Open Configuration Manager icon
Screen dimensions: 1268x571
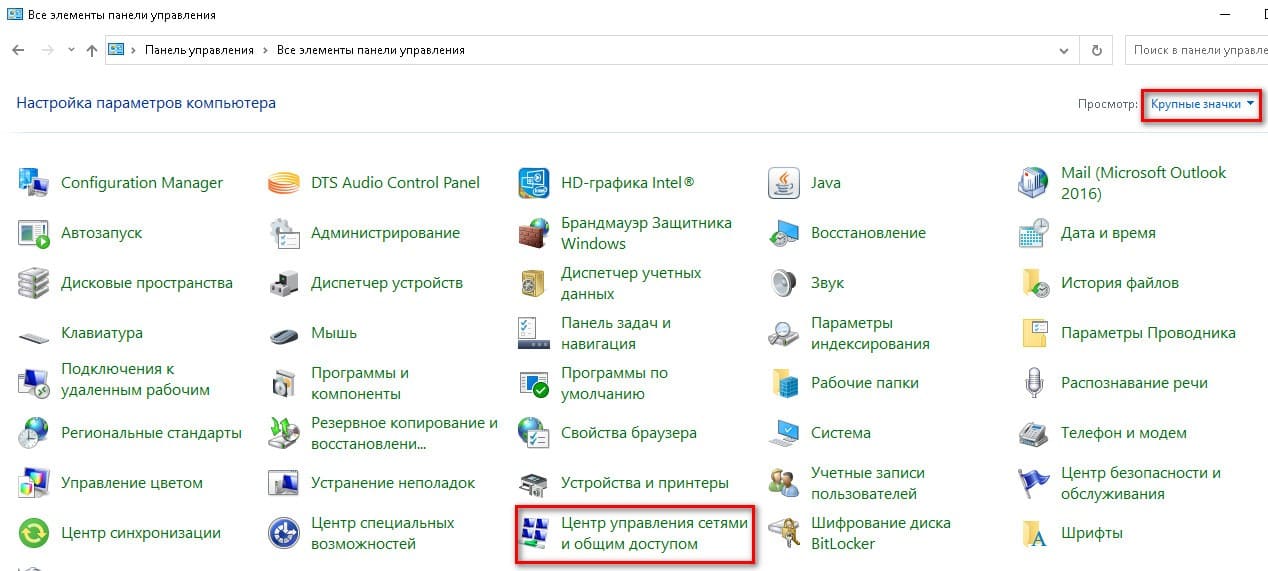click(x=34, y=183)
